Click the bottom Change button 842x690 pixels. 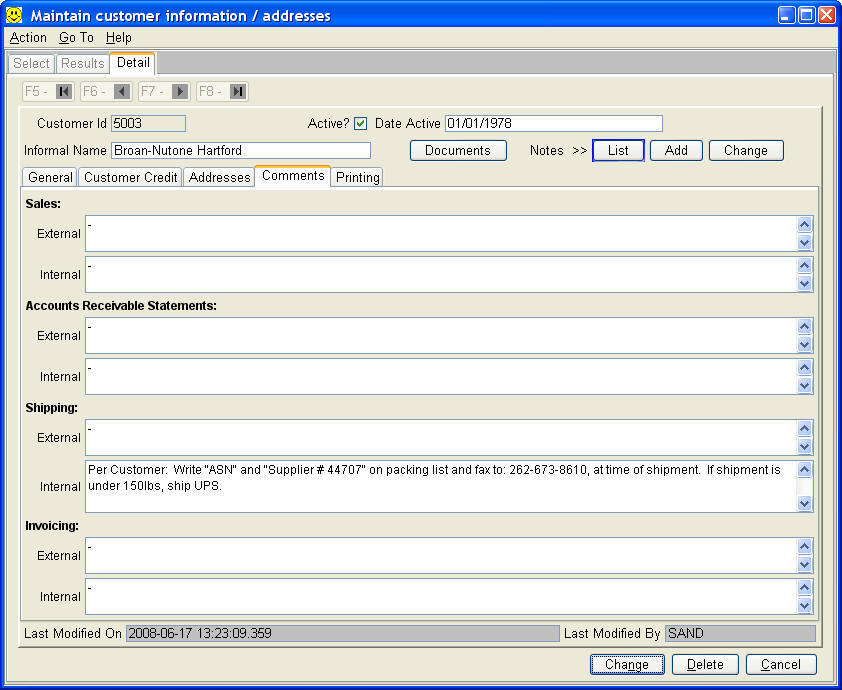[x=627, y=665]
